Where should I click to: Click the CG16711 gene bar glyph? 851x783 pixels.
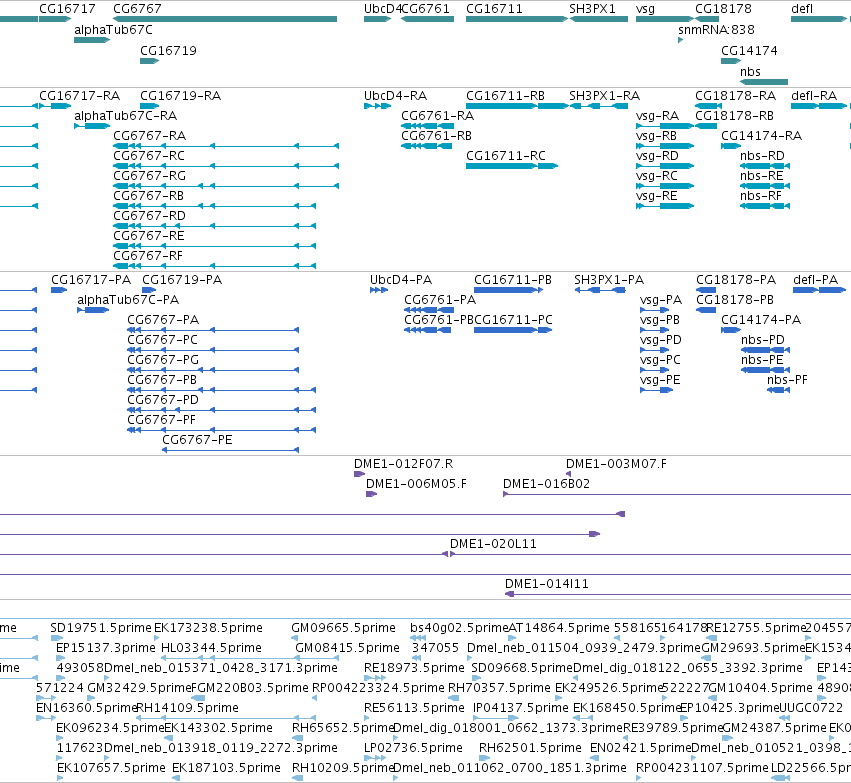tap(517, 19)
